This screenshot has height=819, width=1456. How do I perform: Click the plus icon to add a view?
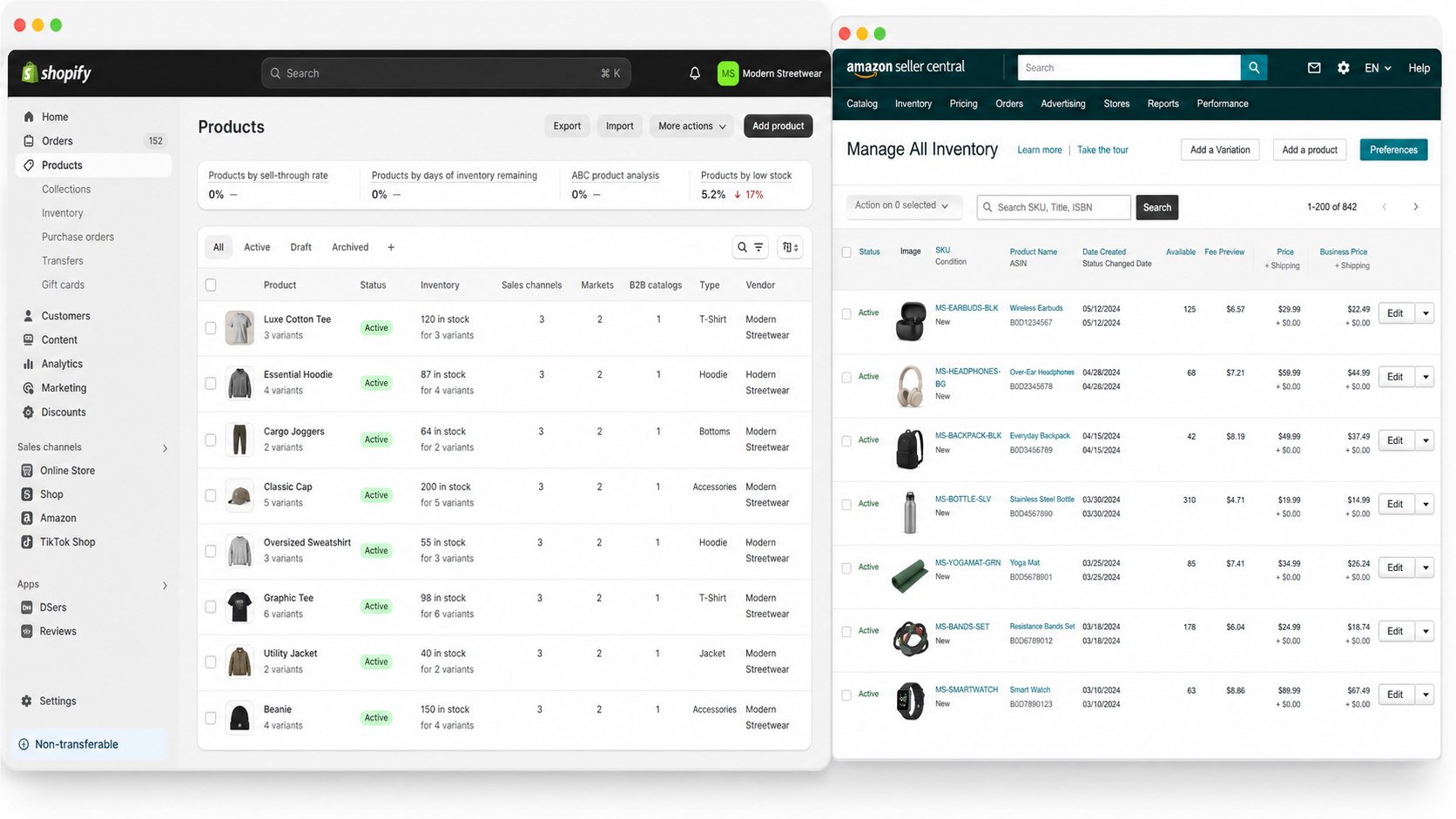pyautogui.click(x=391, y=247)
